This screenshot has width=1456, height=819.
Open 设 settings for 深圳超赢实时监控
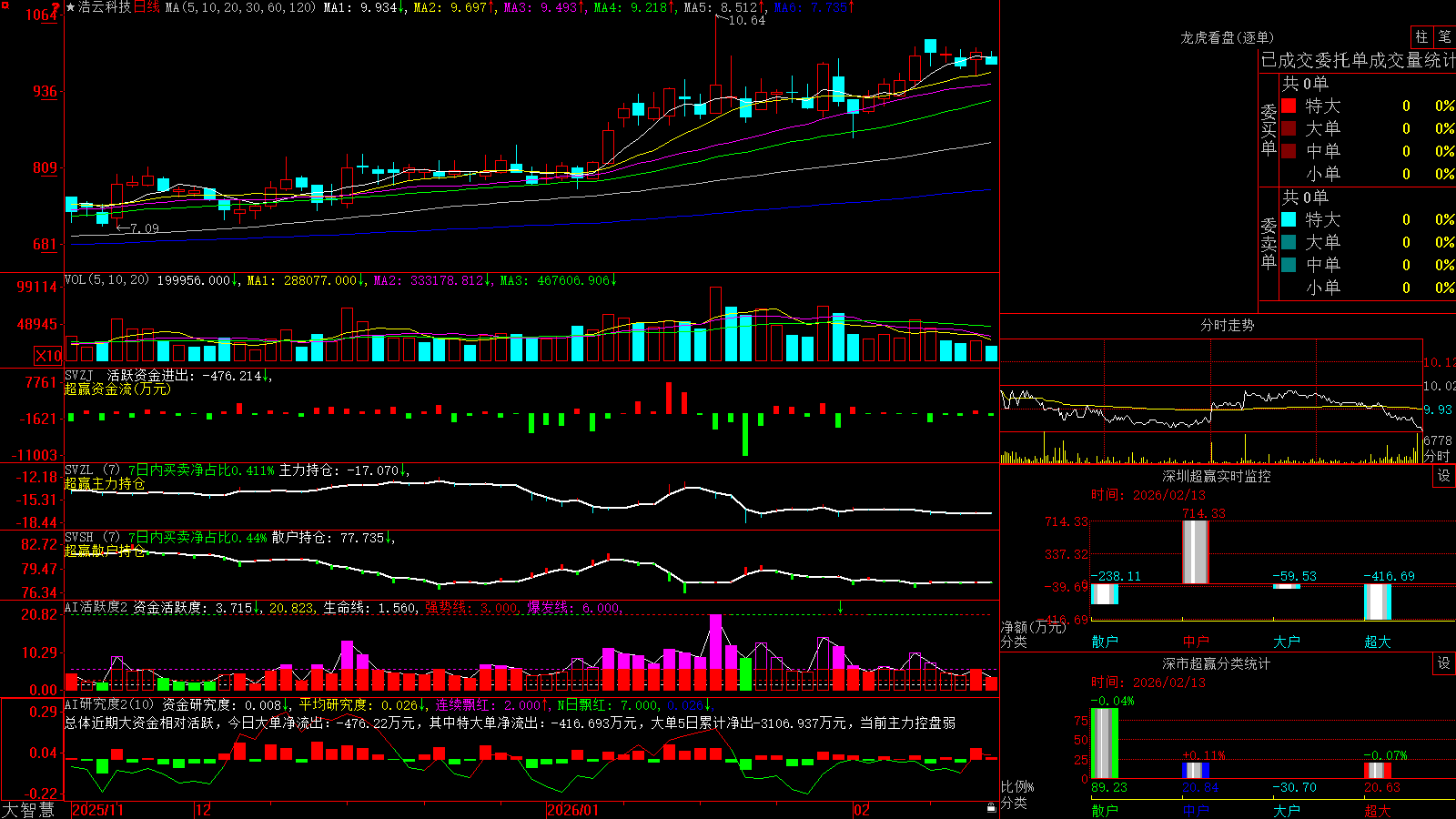pyautogui.click(x=1444, y=476)
